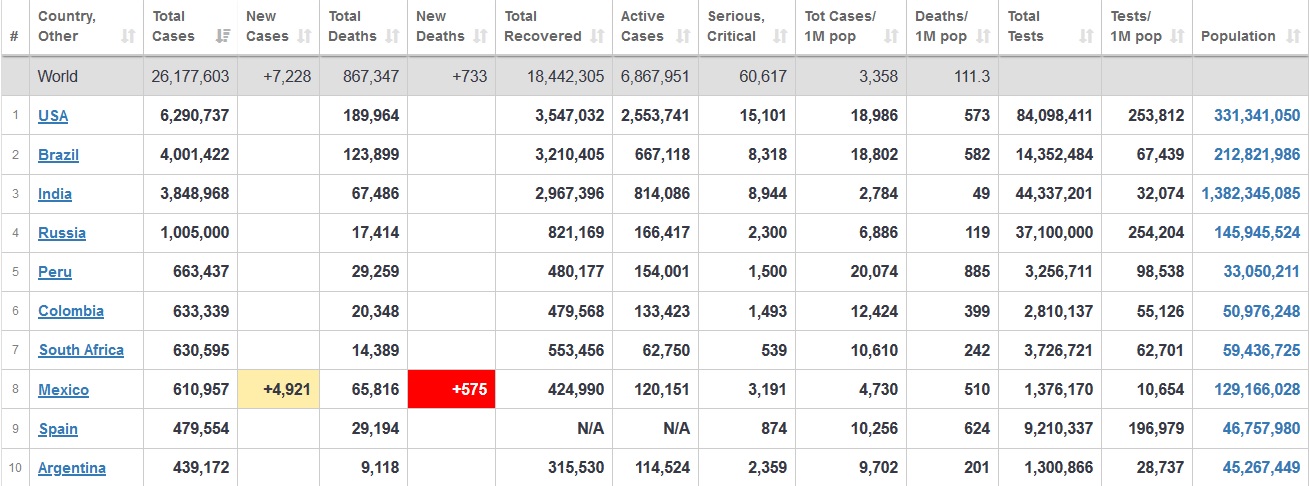Sort using Total Tests arrows icon
This screenshot has width=1309, height=486.
pos(1086,37)
